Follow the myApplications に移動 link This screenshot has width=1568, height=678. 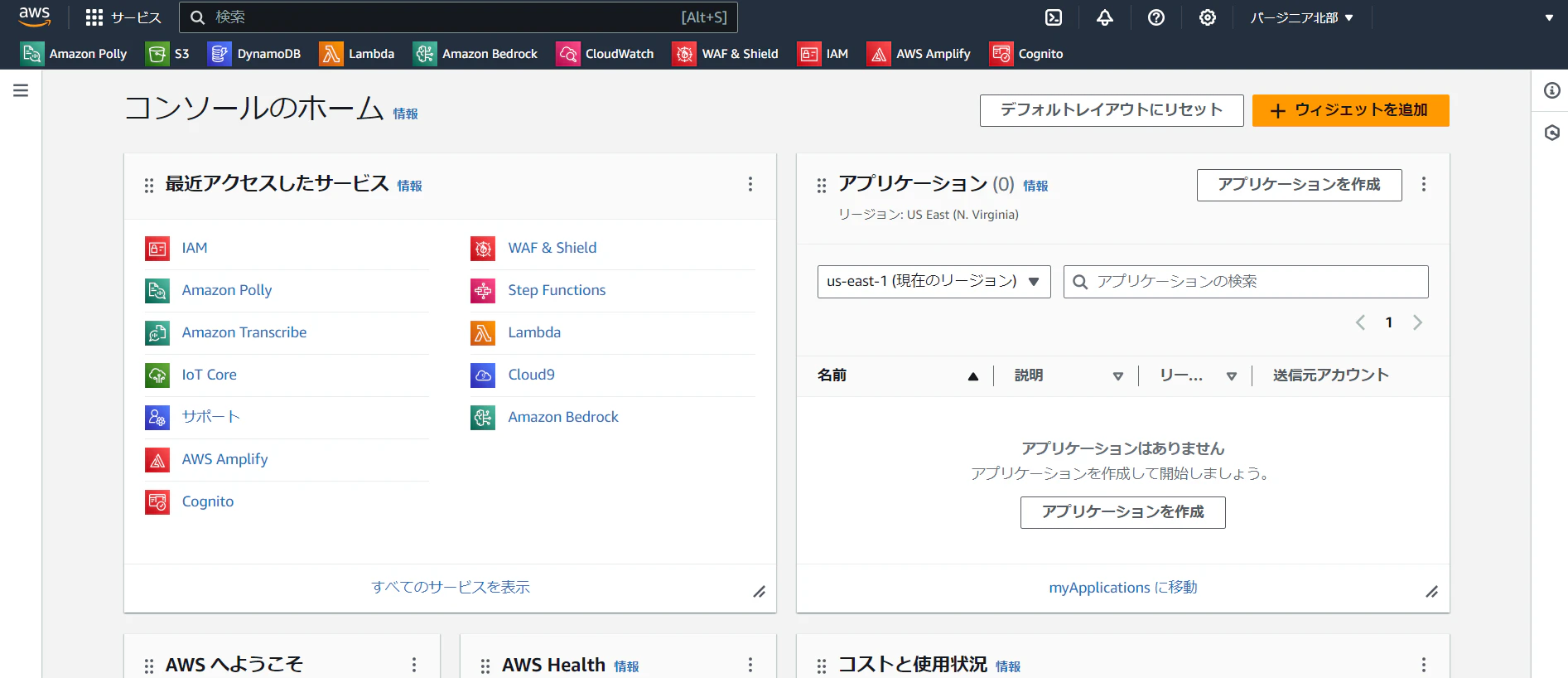click(1122, 588)
